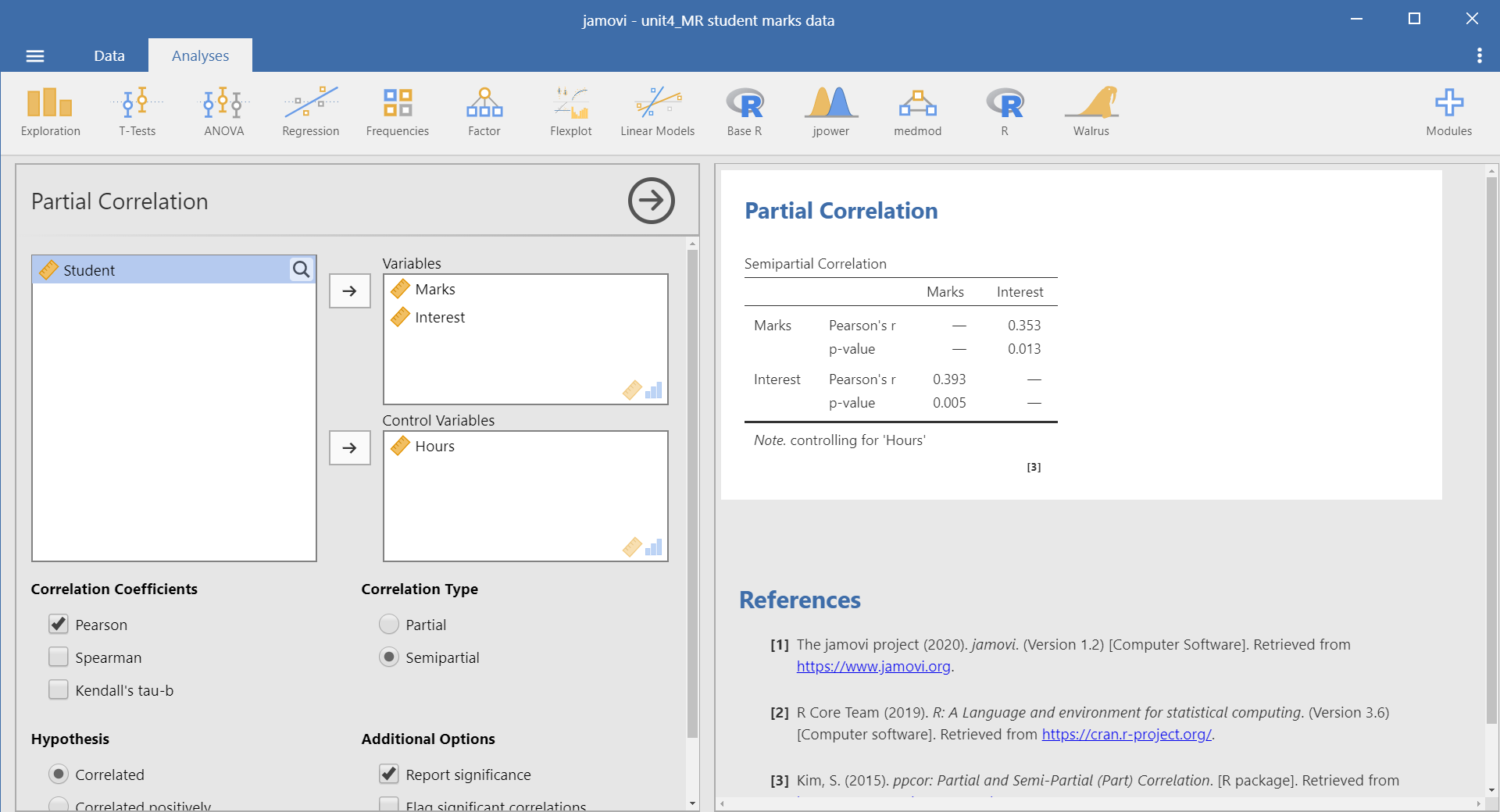
Task: Open the jpower module menu
Action: (831, 112)
